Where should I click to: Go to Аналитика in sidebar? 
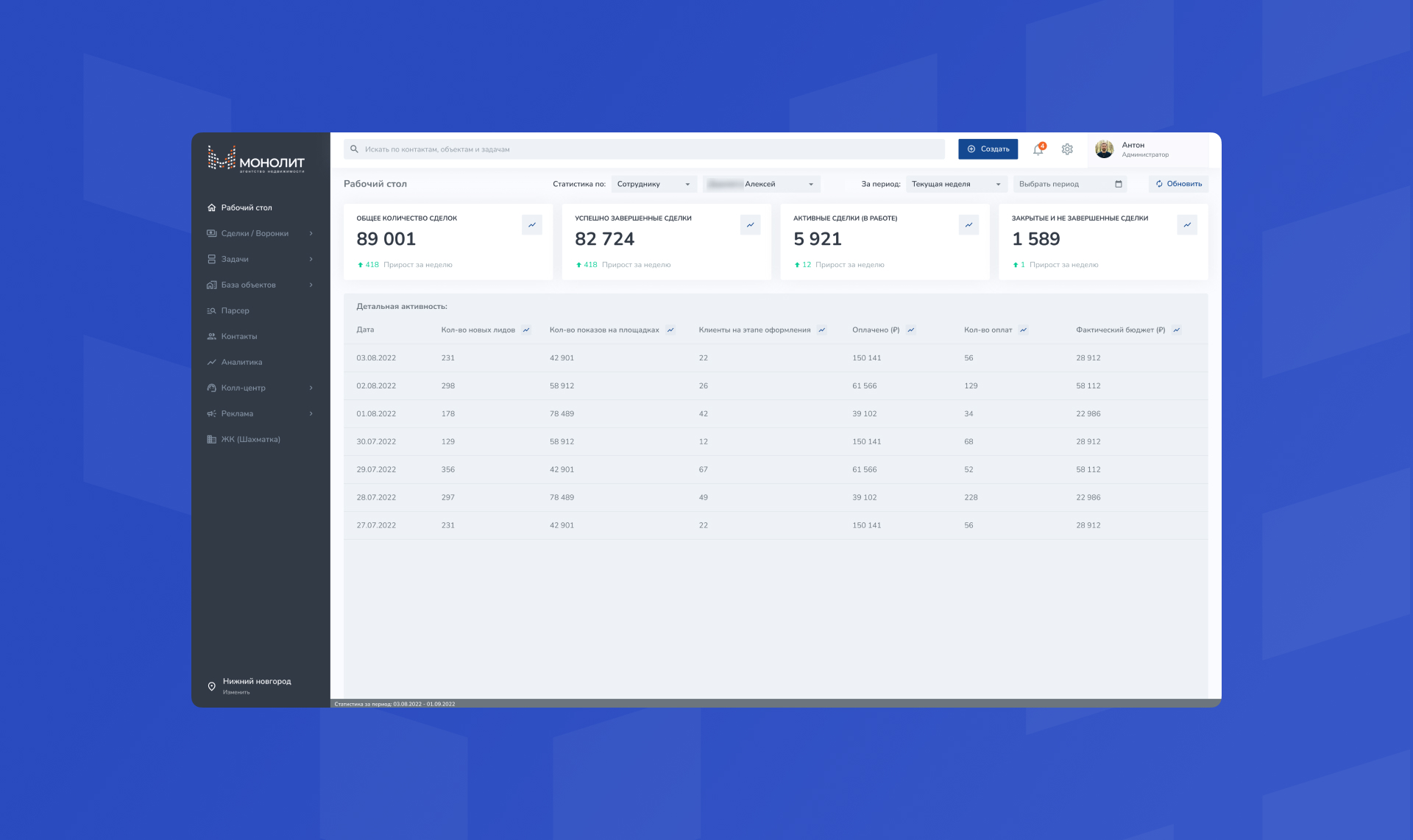point(241,362)
